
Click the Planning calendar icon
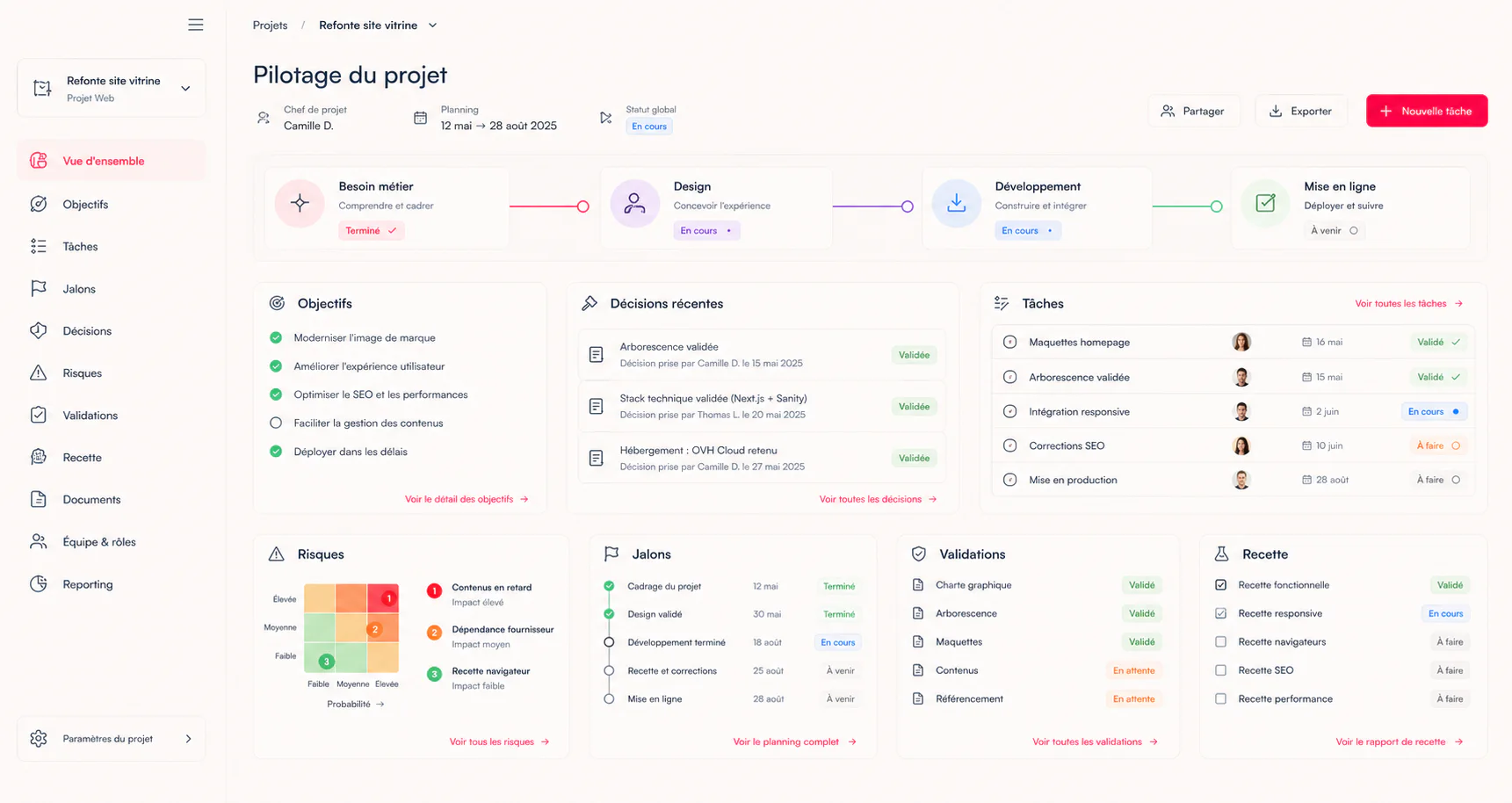[420, 118]
